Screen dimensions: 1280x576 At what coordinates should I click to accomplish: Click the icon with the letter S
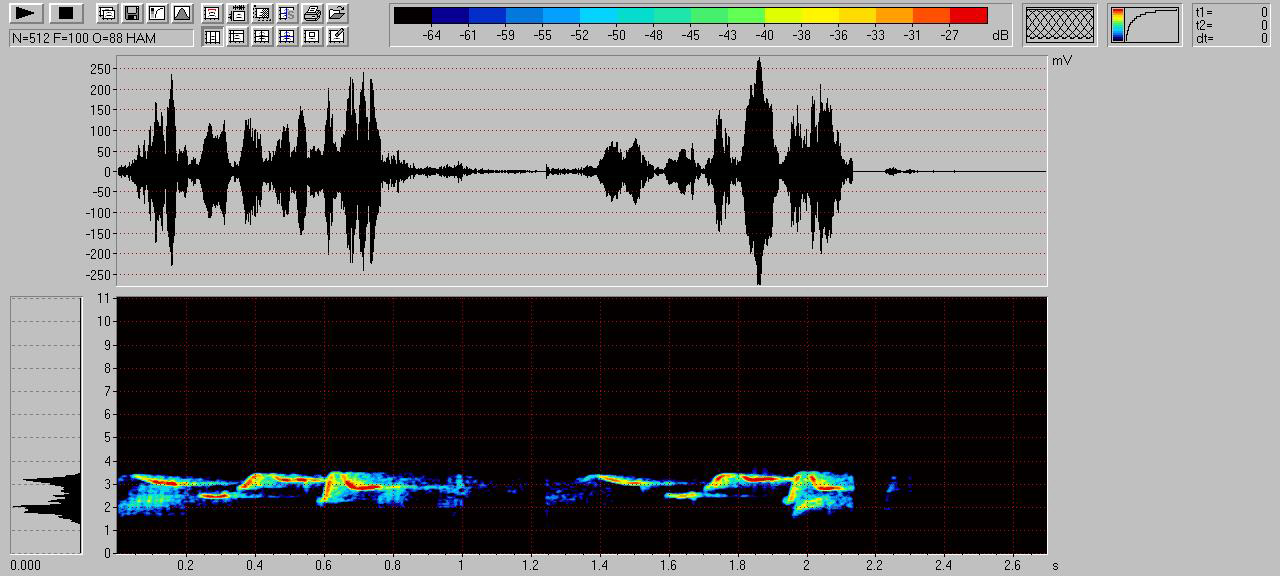coord(287,14)
